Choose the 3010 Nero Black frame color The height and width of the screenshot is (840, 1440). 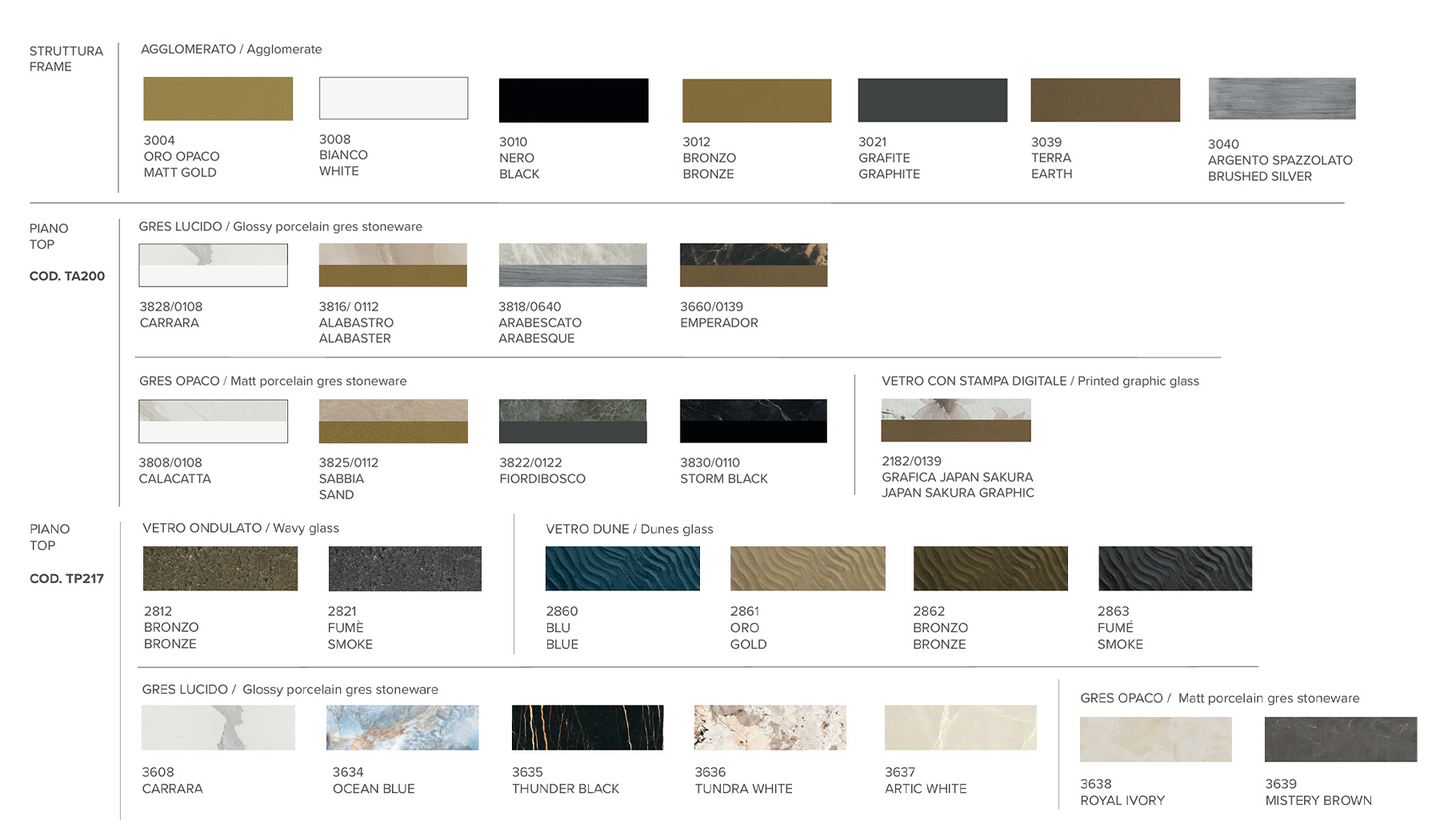[x=573, y=100]
